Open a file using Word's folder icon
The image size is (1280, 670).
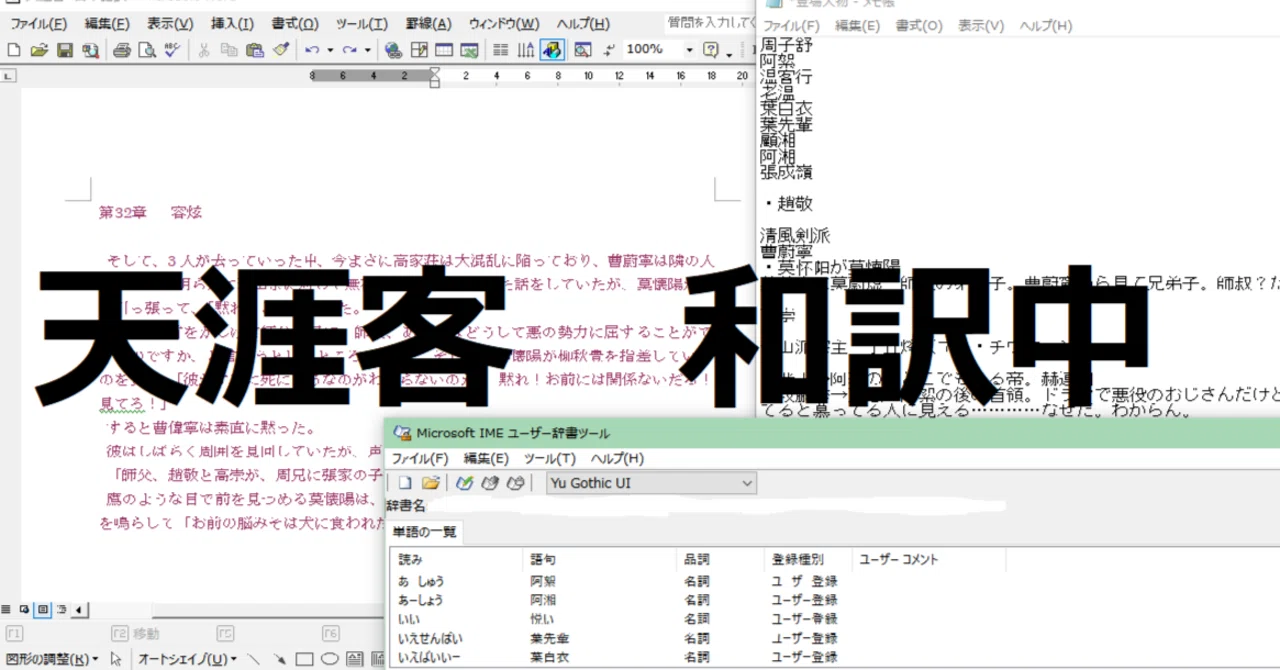pyautogui.click(x=39, y=50)
